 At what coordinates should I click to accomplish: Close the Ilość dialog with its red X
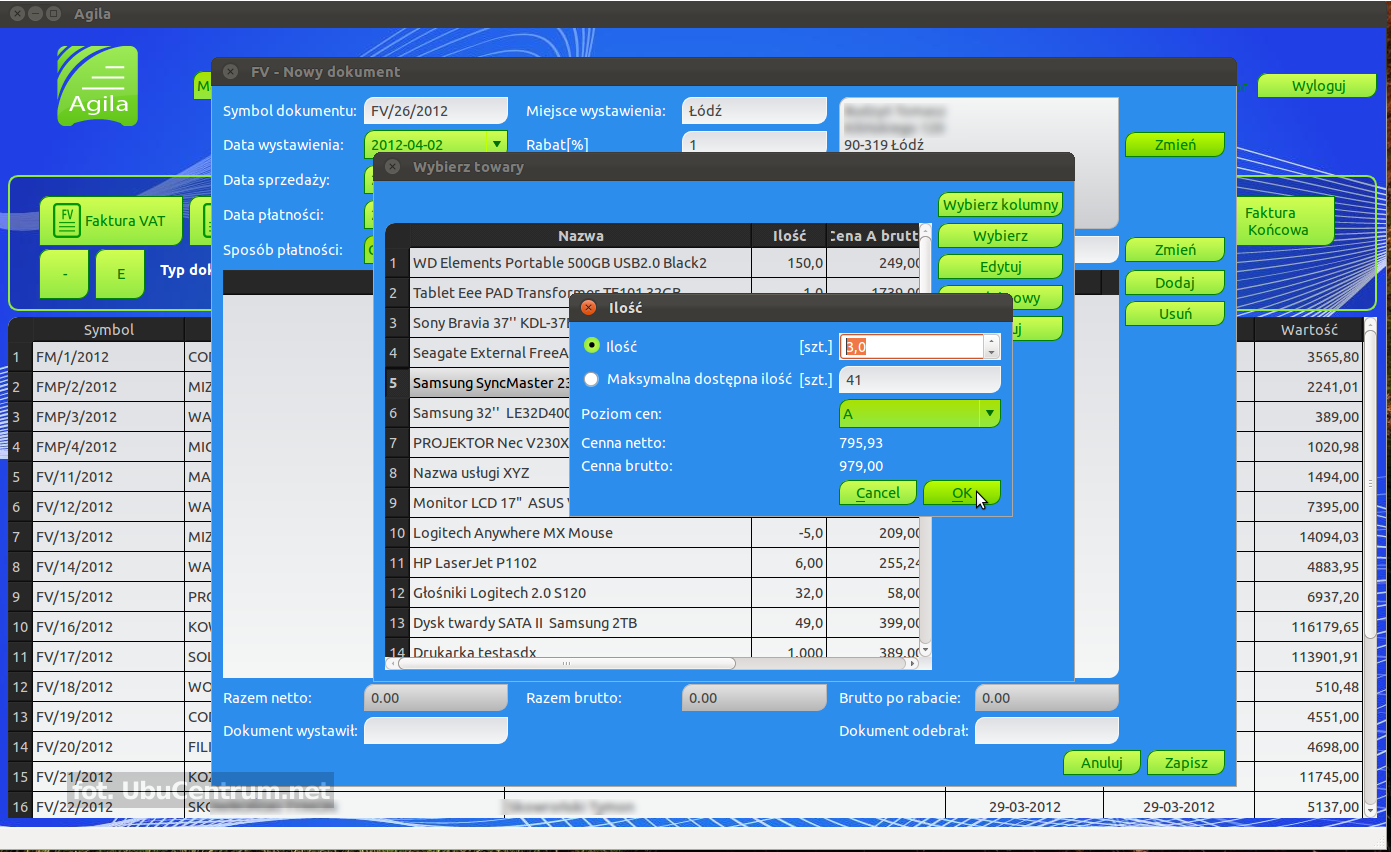588,308
